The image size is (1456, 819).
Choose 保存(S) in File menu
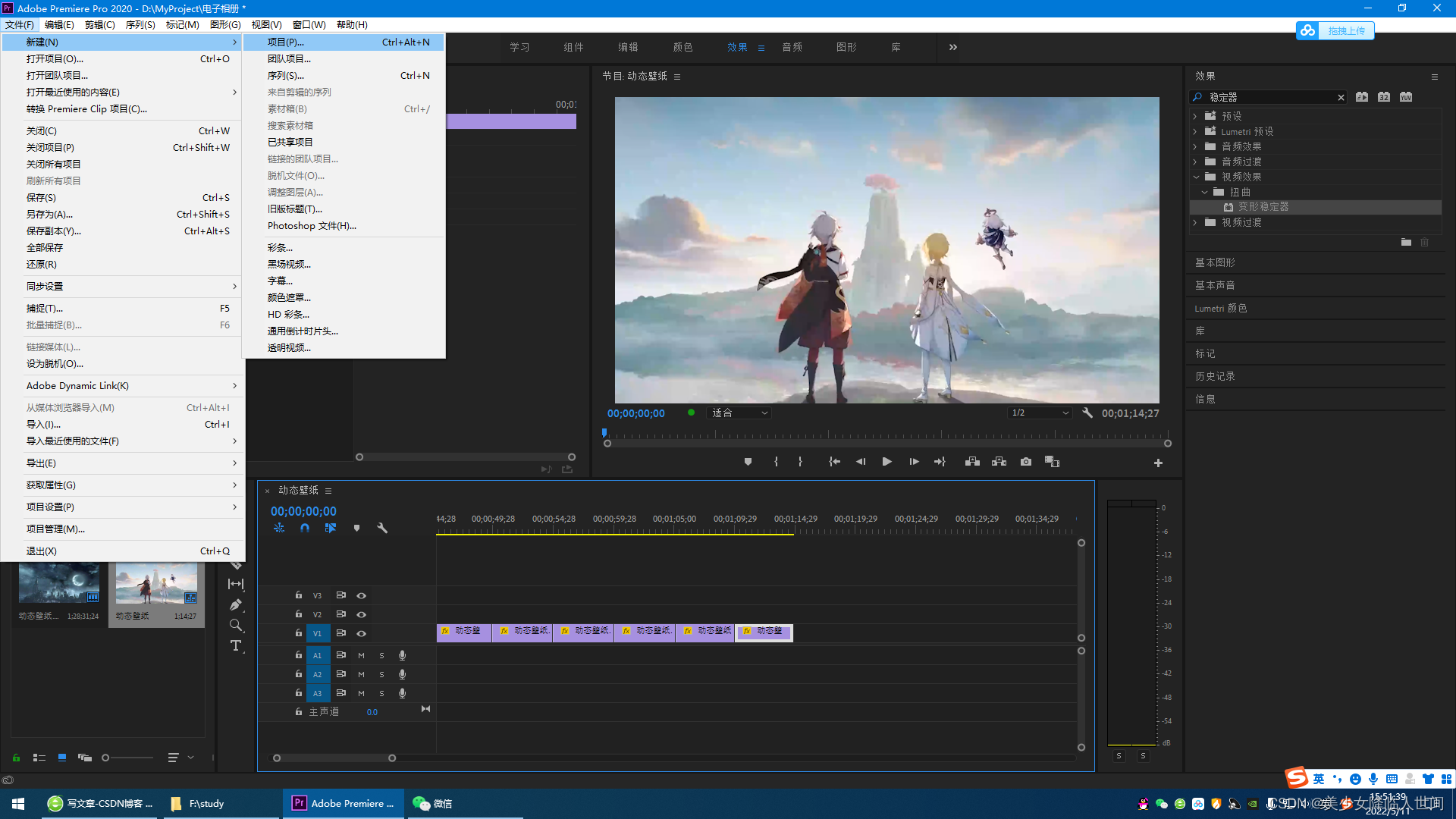click(x=123, y=198)
